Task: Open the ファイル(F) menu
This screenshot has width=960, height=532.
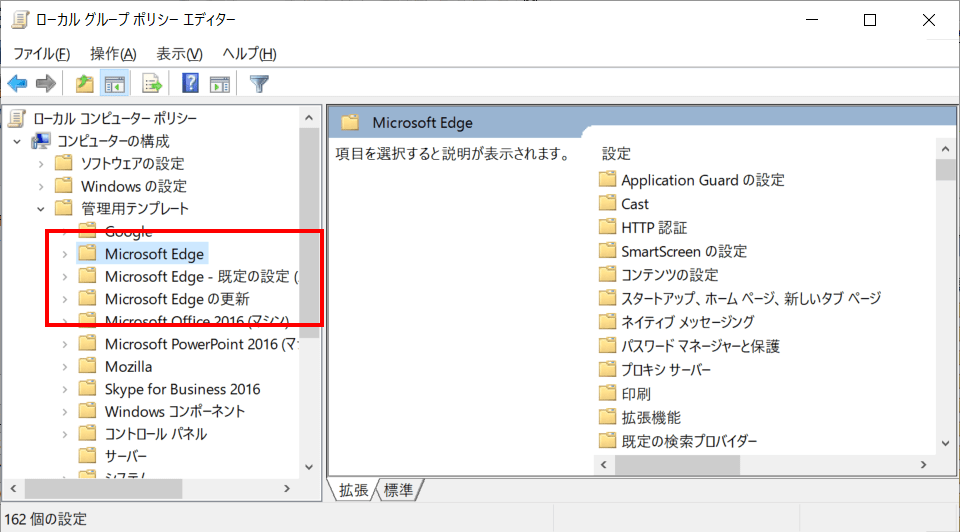Action: (42, 54)
